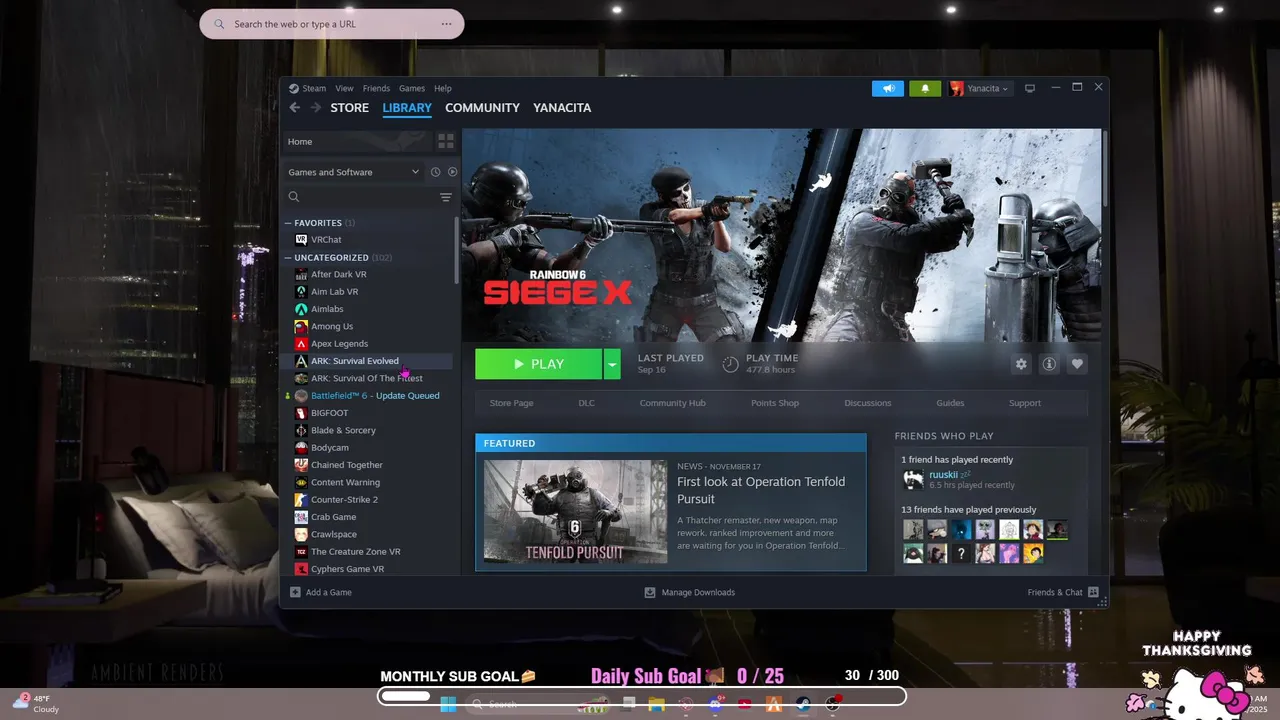Switch to the STORE tab
Screen dimensions: 1280x720
[350, 108]
